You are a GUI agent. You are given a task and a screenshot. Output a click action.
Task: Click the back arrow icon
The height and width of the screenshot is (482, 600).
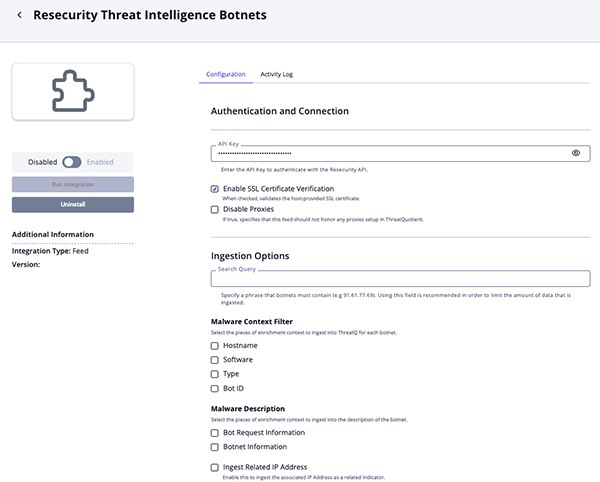[x=20, y=15]
